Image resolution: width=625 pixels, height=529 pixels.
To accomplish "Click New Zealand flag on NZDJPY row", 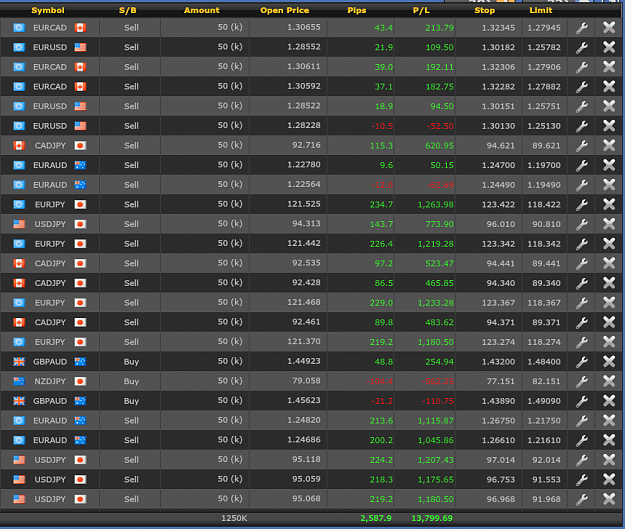I will click(x=19, y=382).
